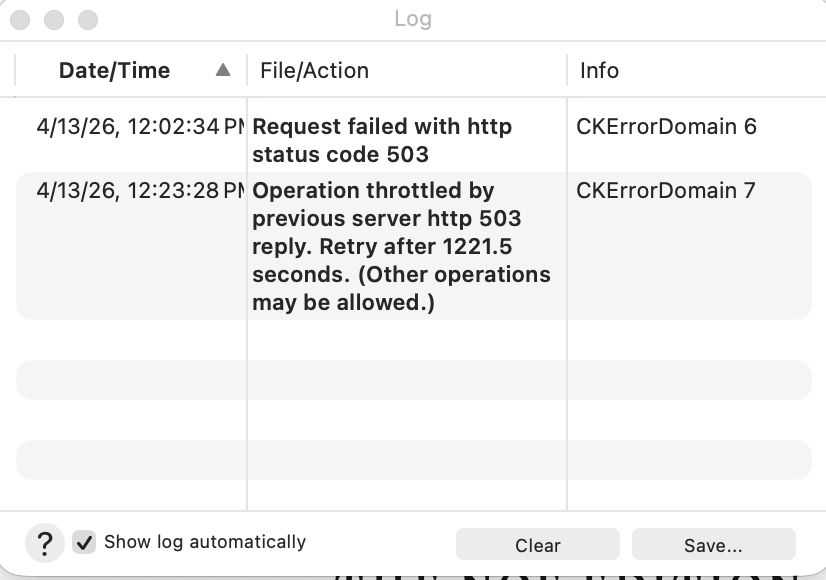Click the Operation throttled message text
This screenshot has width=826, height=580.
pos(401,246)
